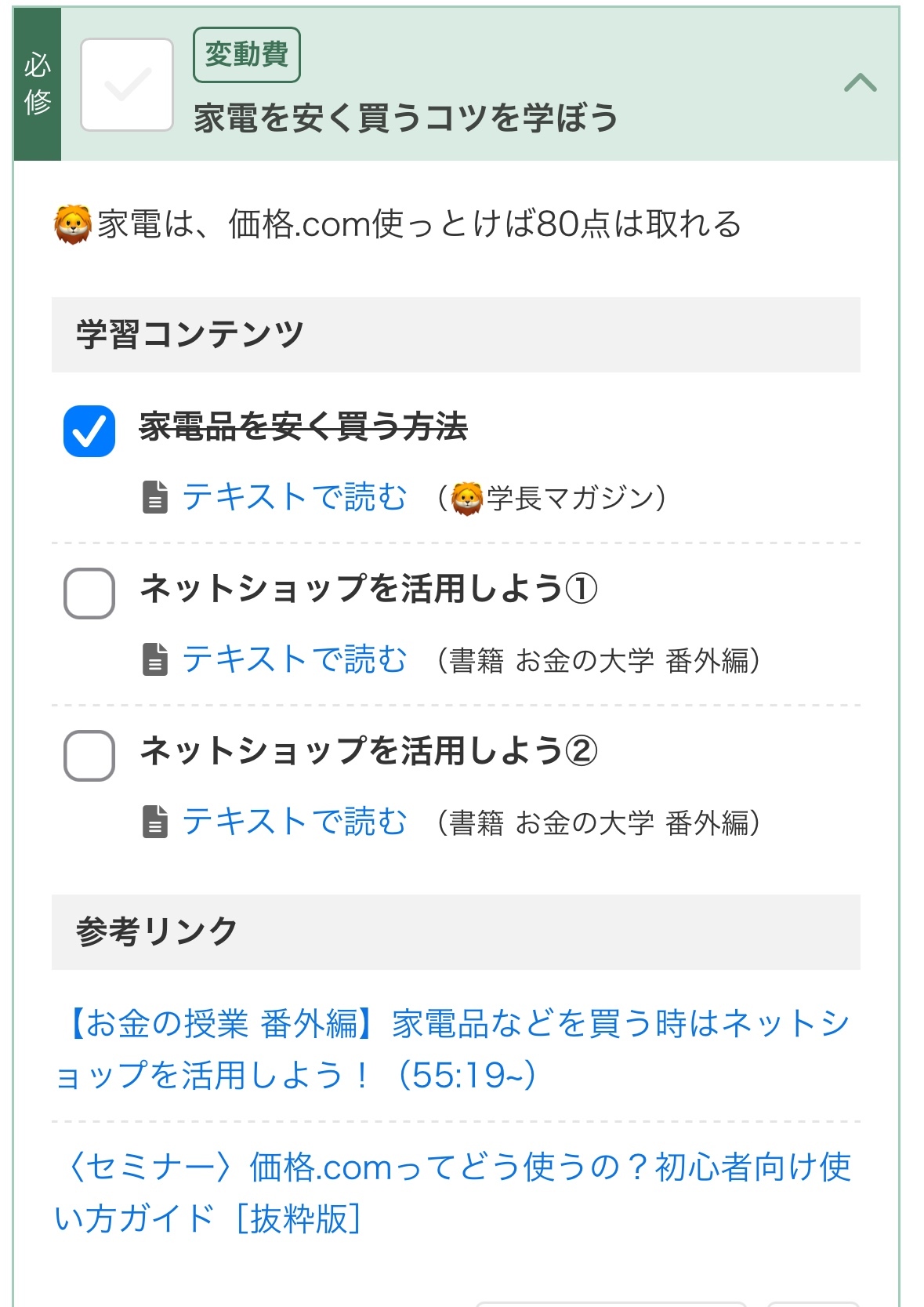Click document icon under 家電品を安く買う方法
This screenshot has height=1307, width=924.
pyautogui.click(x=155, y=497)
